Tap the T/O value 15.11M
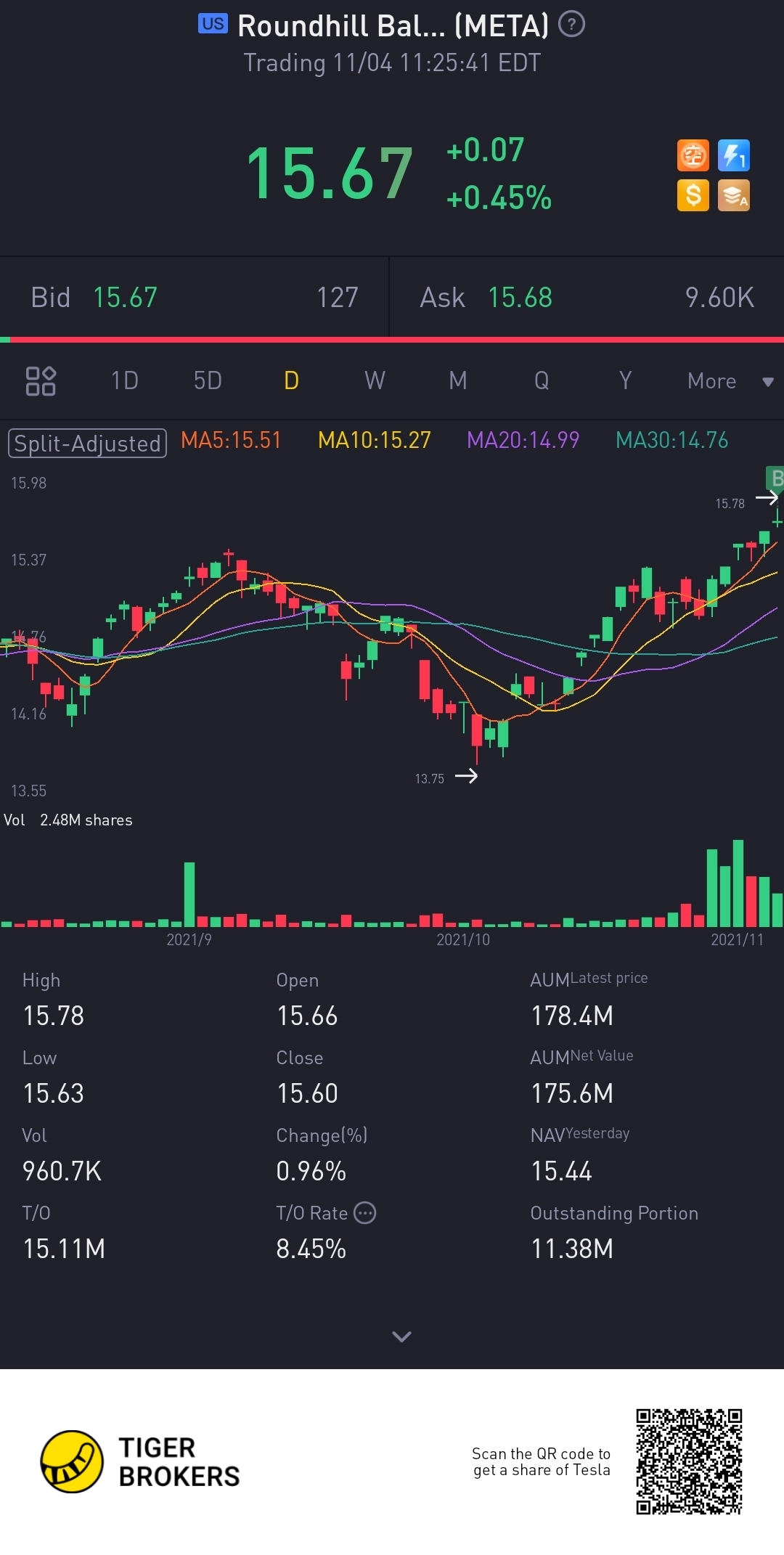Viewport: 784px width, 1555px height. click(64, 1249)
